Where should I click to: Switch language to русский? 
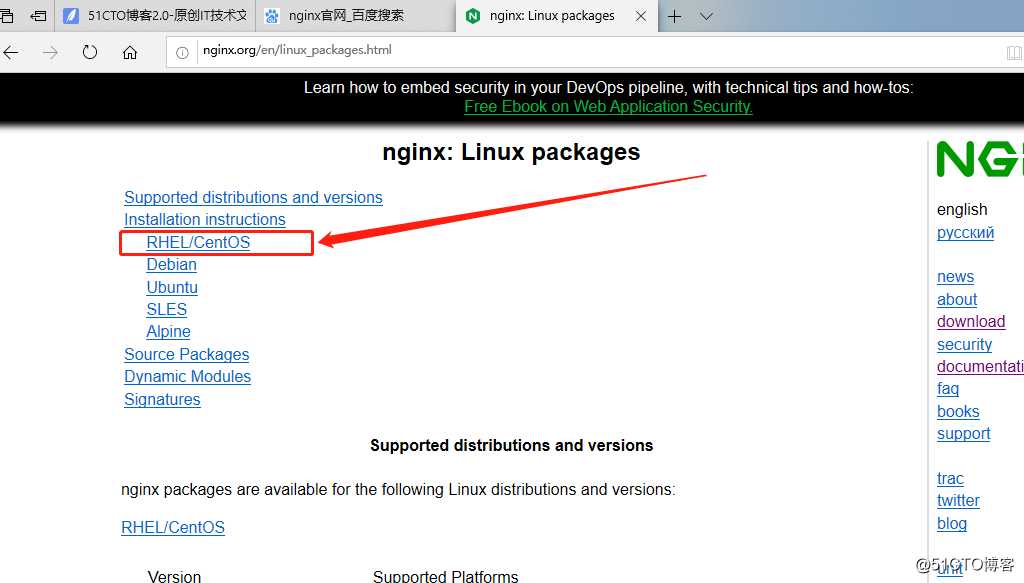click(965, 233)
